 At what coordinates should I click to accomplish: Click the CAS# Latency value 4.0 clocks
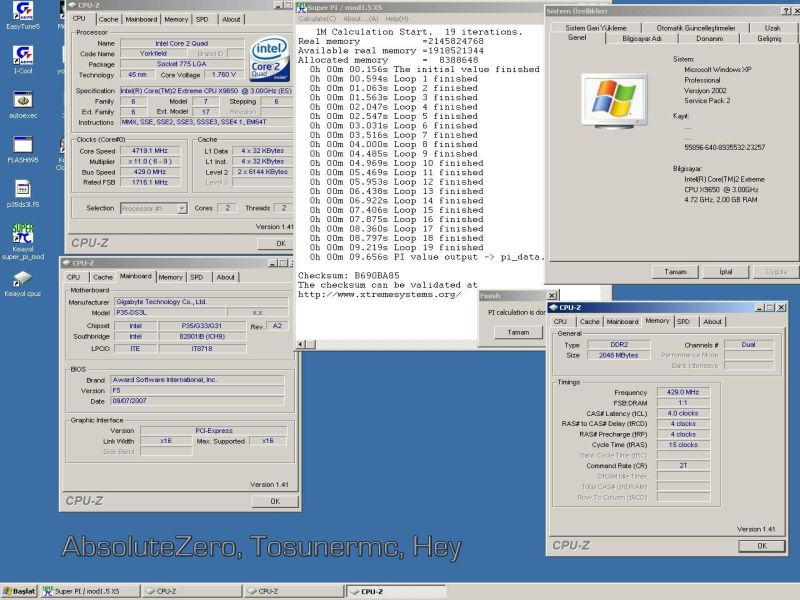pyautogui.click(x=683, y=413)
